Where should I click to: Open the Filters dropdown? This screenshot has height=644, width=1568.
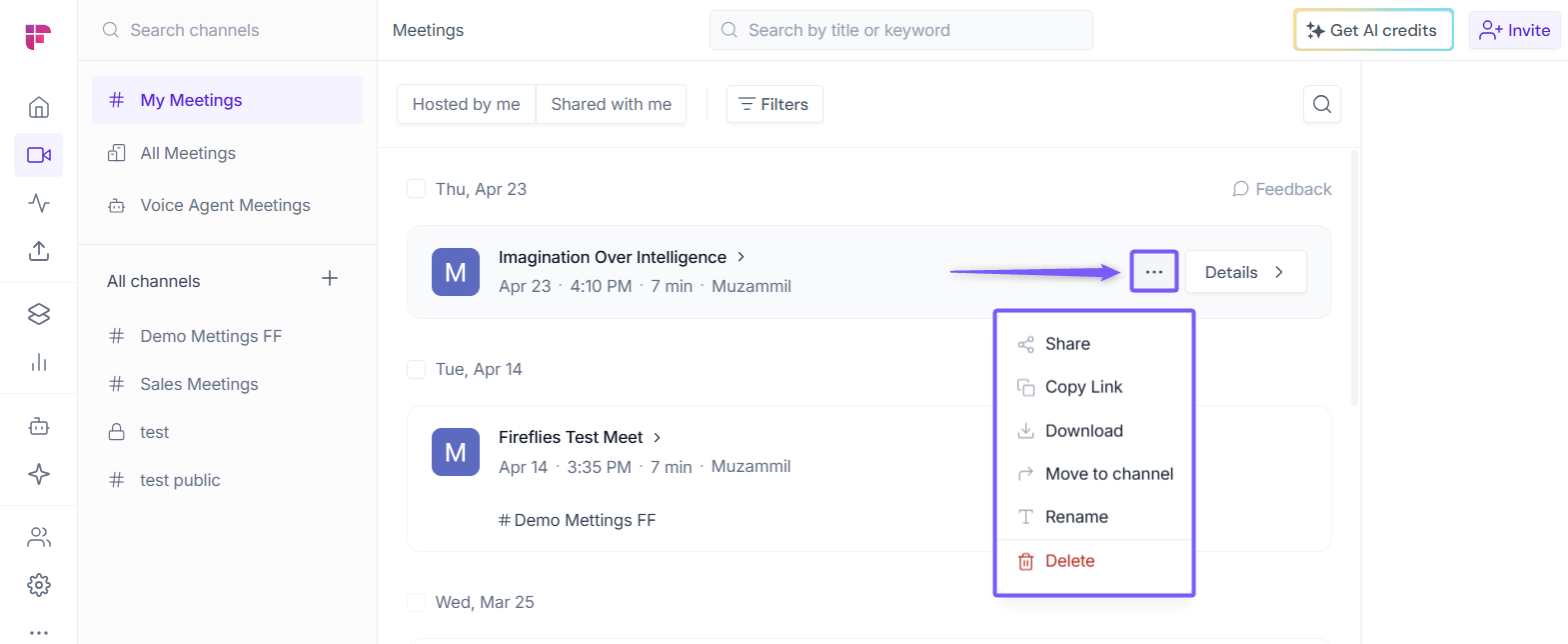[774, 104]
